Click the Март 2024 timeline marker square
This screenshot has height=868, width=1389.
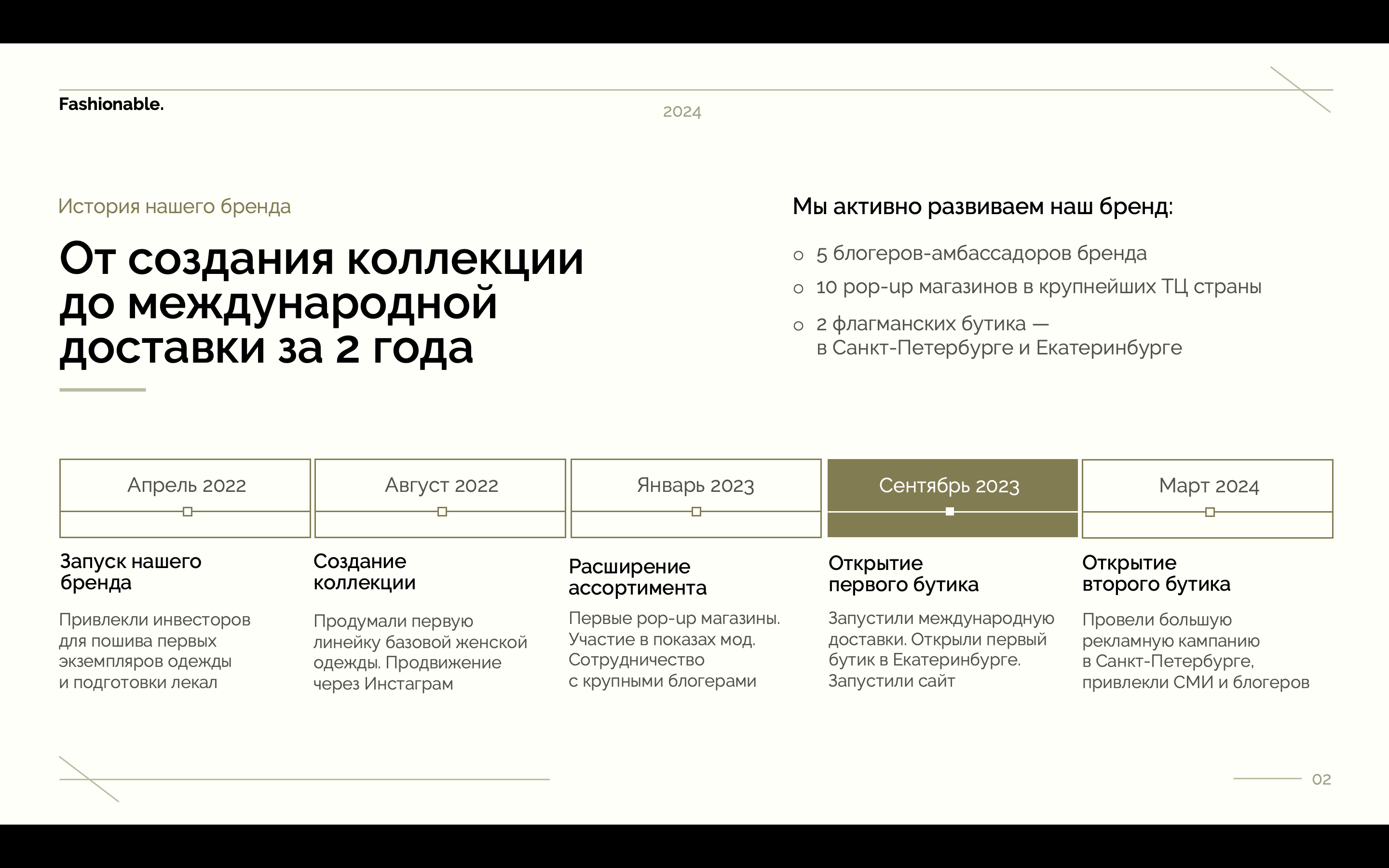point(1210,512)
